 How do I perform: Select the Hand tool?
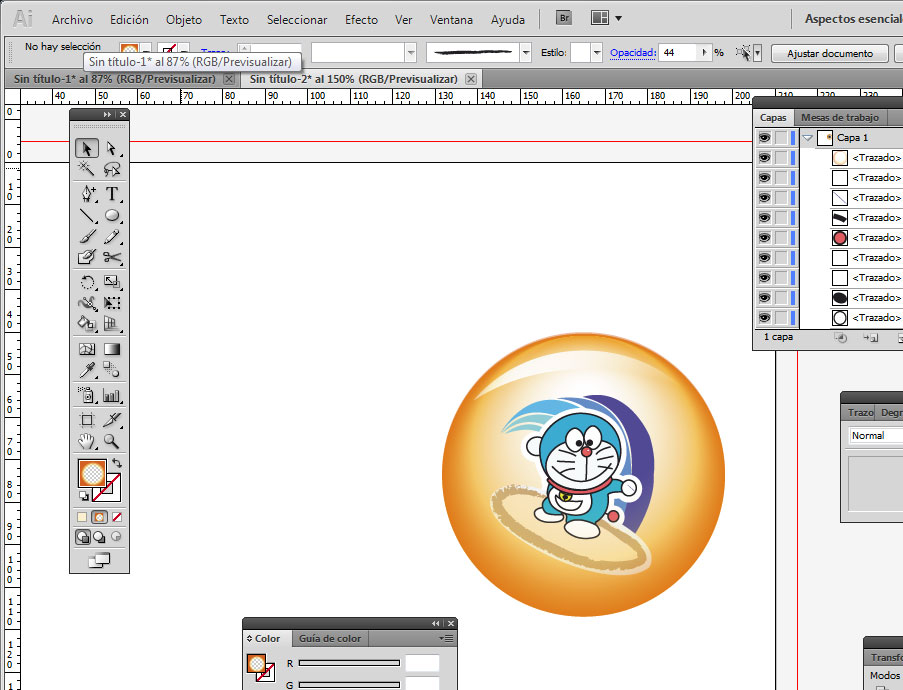87,441
